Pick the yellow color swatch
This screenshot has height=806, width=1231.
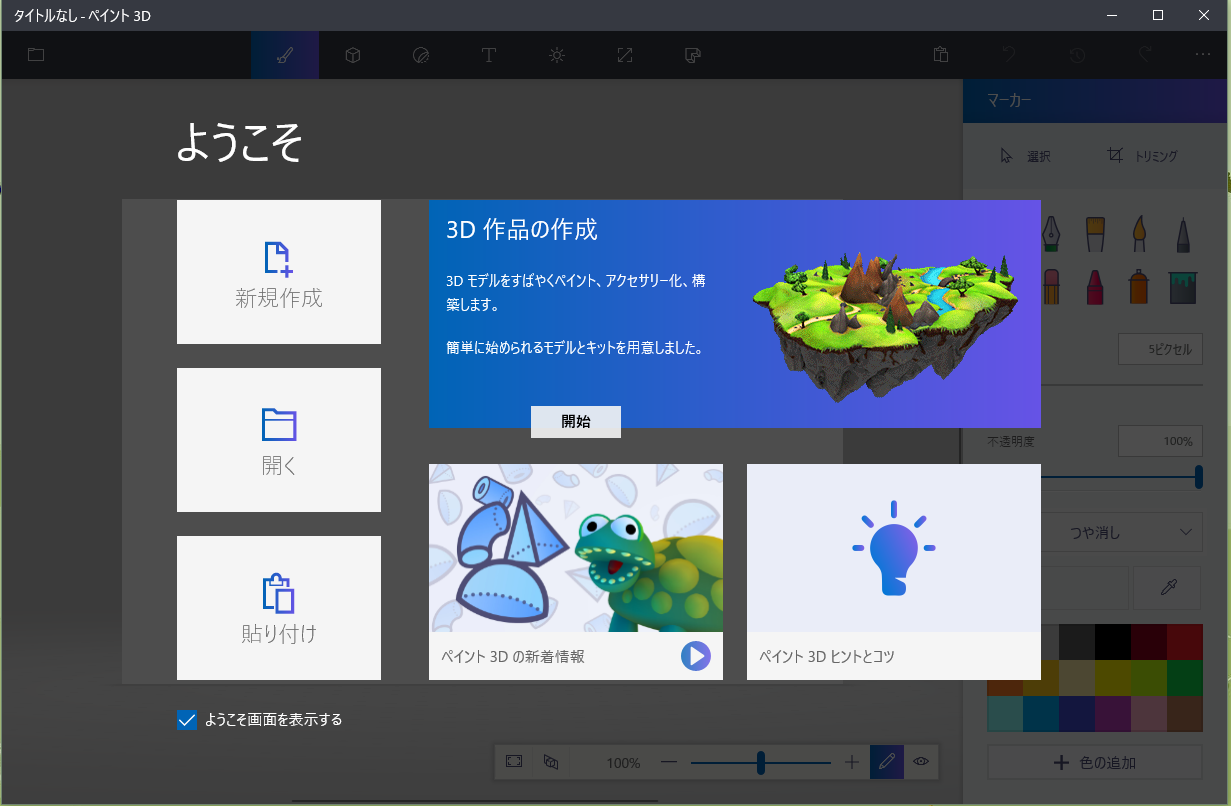click(1113, 677)
